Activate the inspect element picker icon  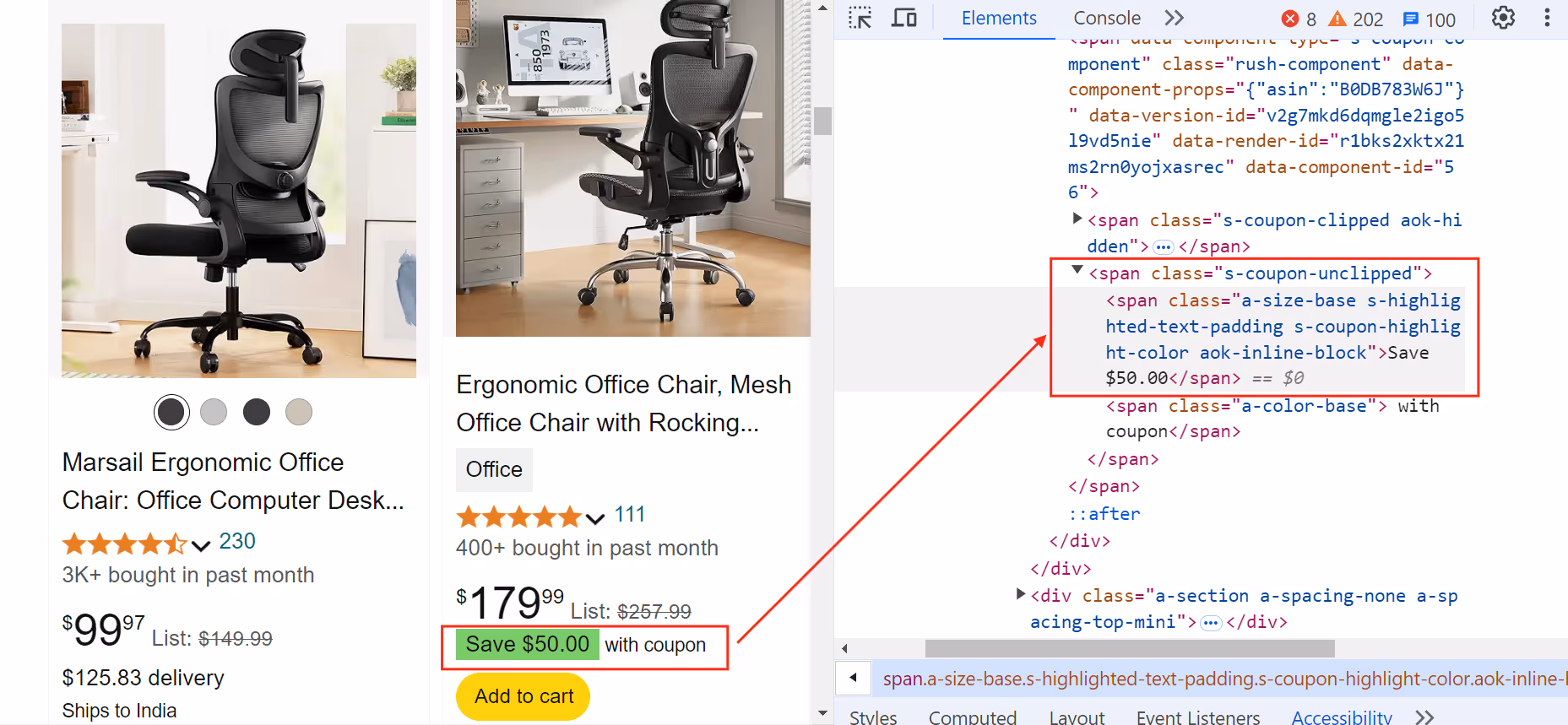pos(860,18)
